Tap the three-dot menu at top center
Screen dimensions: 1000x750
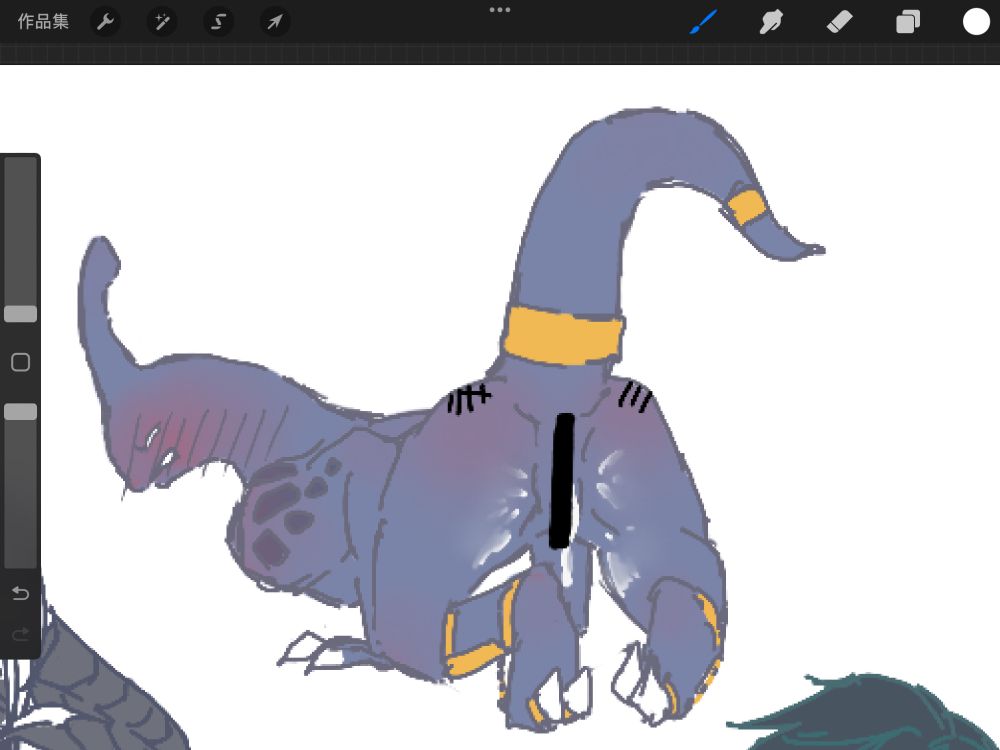click(x=499, y=10)
